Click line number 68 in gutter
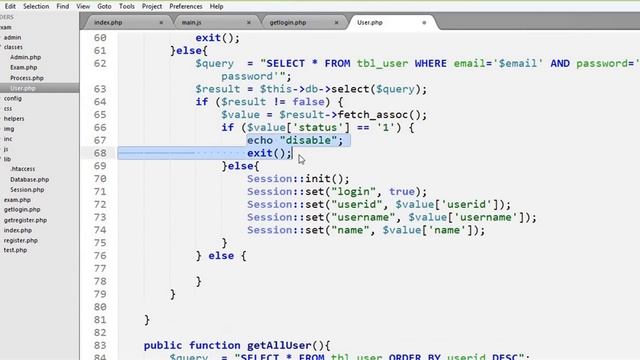 (100, 153)
